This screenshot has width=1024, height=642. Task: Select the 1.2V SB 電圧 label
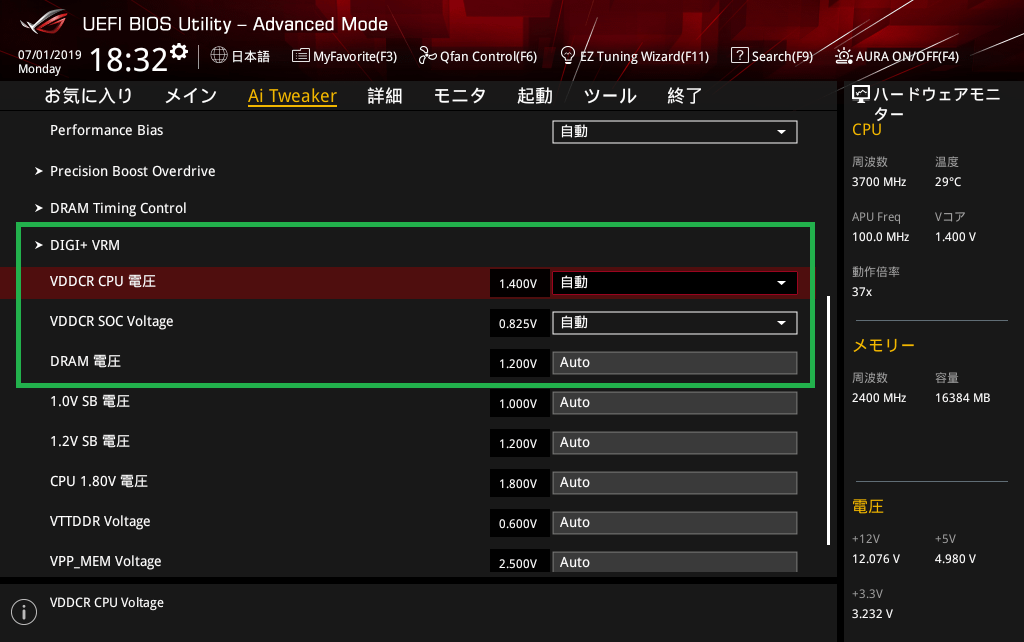click(89, 441)
